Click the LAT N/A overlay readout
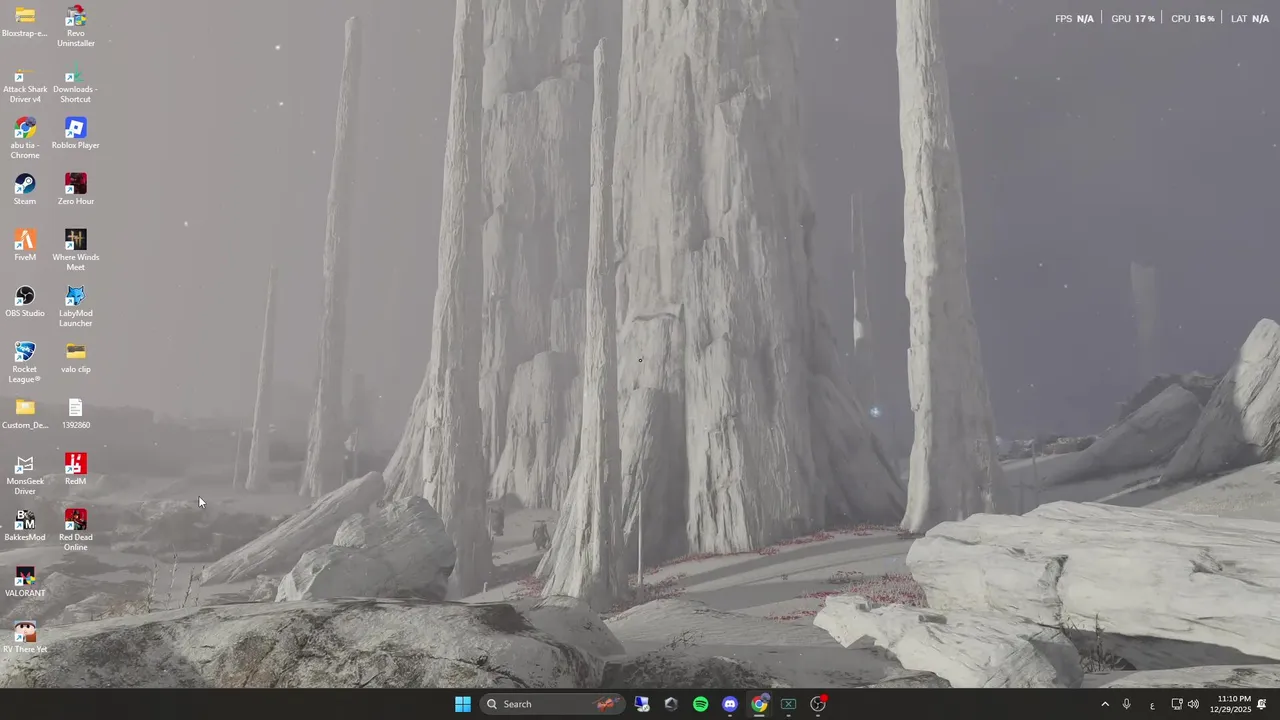 click(x=1250, y=18)
